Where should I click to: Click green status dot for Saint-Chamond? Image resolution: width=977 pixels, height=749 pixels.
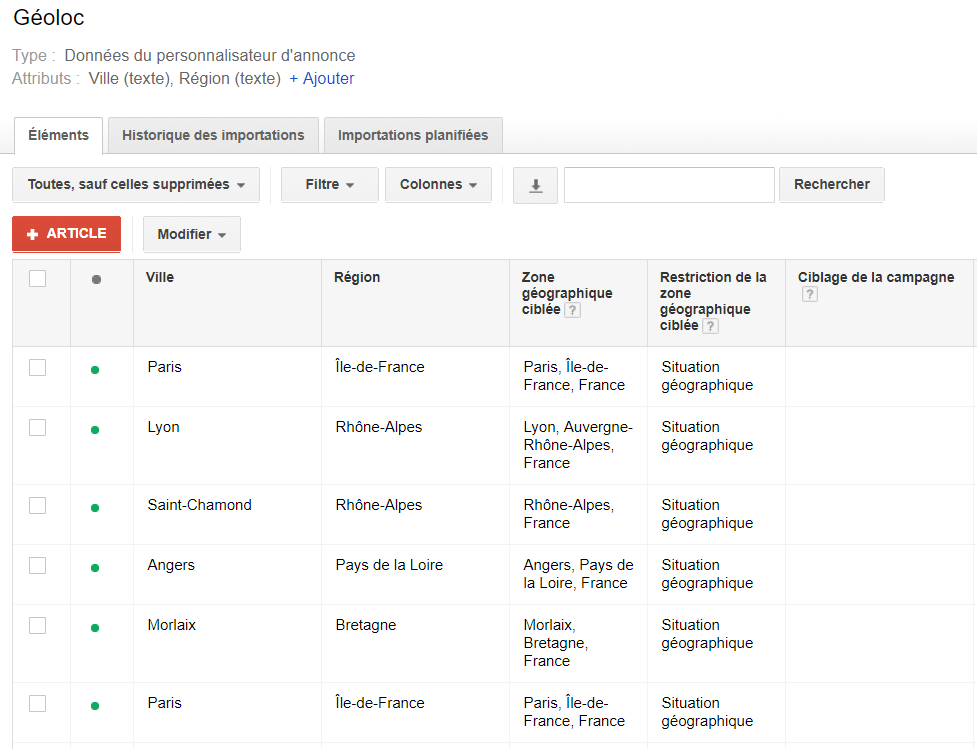pos(95,508)
